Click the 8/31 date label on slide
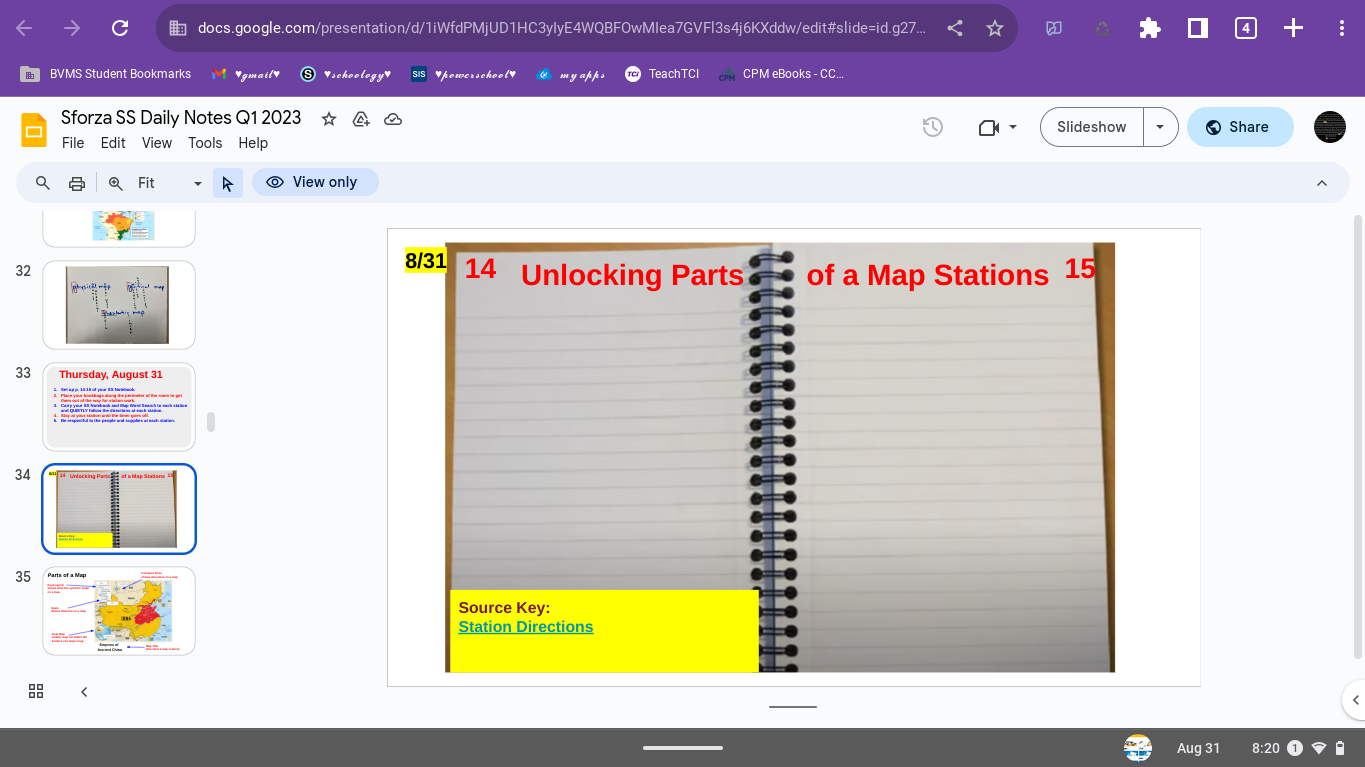This screenshot has height=767, width=1365. (425, 261)
